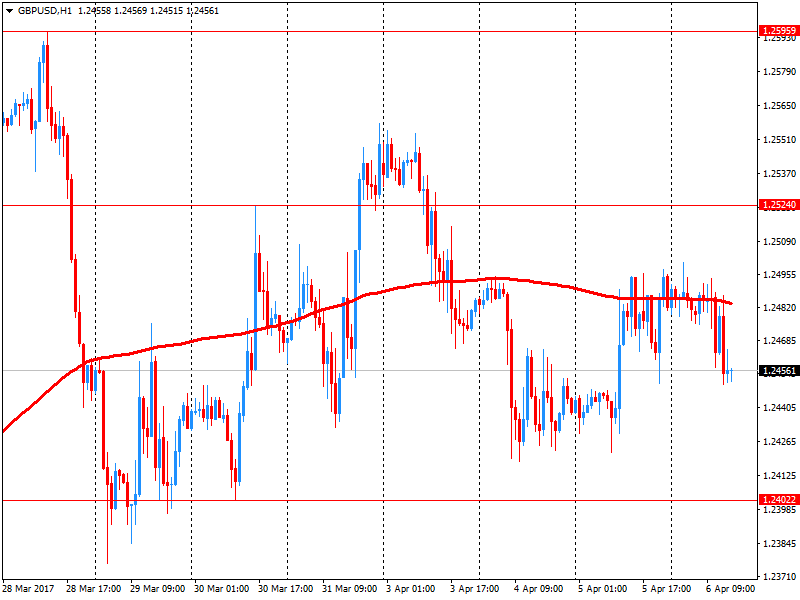Click the 1.24955 price axis label

pyautogui.click(x=779, y=274)
